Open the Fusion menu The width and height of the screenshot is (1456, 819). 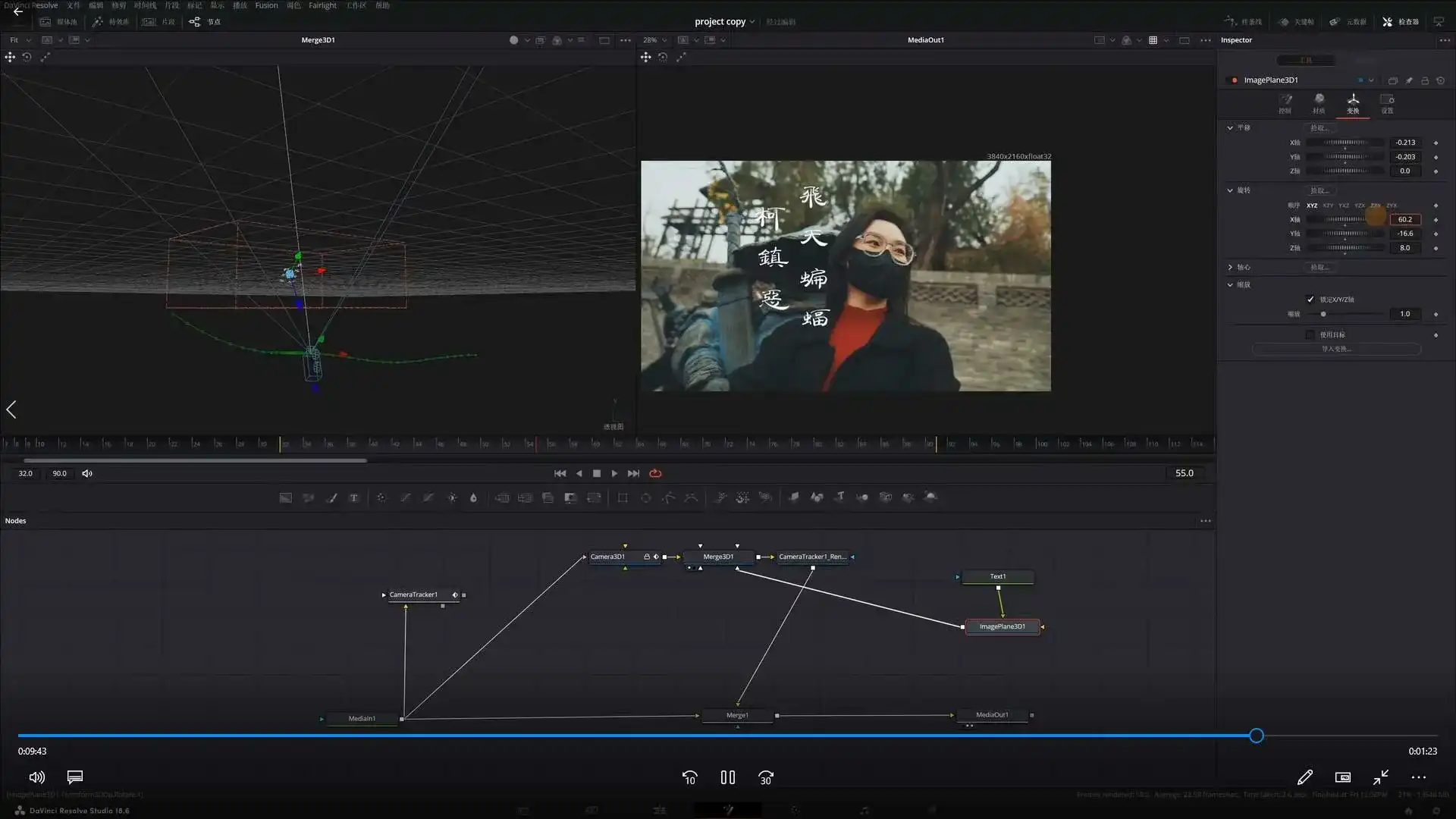[266, 5]
